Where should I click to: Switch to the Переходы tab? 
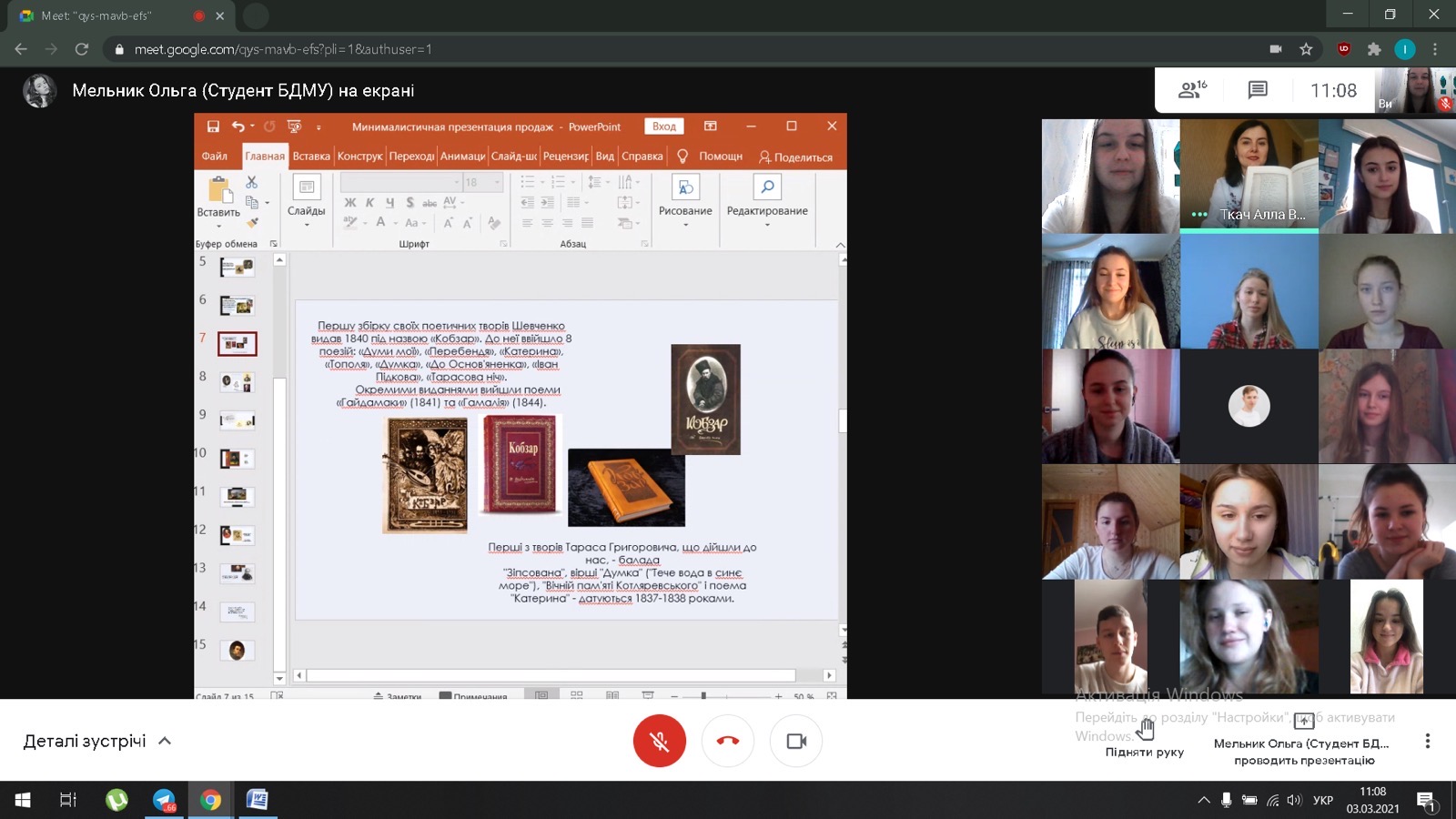coord(411,157)
